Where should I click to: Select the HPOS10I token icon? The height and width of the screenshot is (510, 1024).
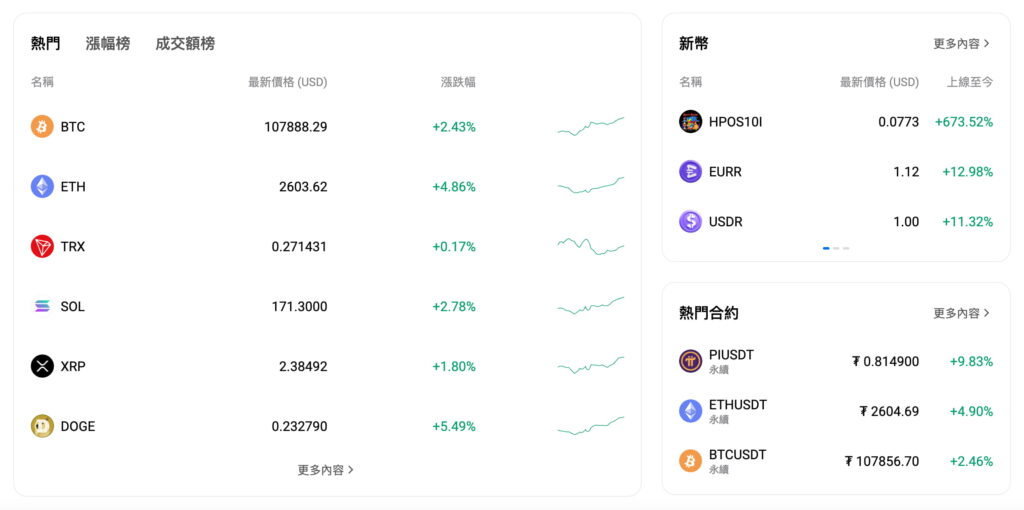coord(690,121)
